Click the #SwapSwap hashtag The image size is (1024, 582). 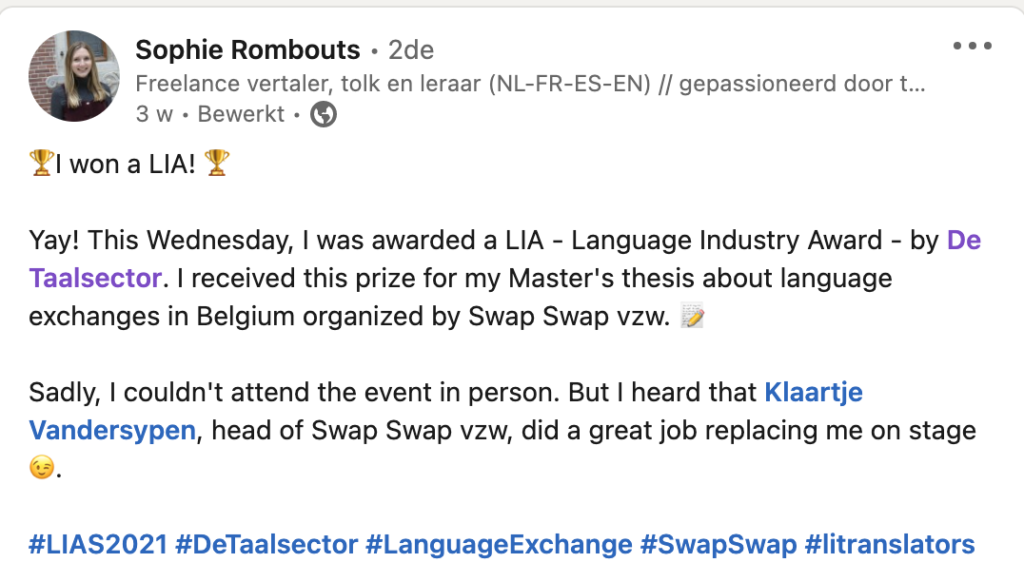point(718,544)
